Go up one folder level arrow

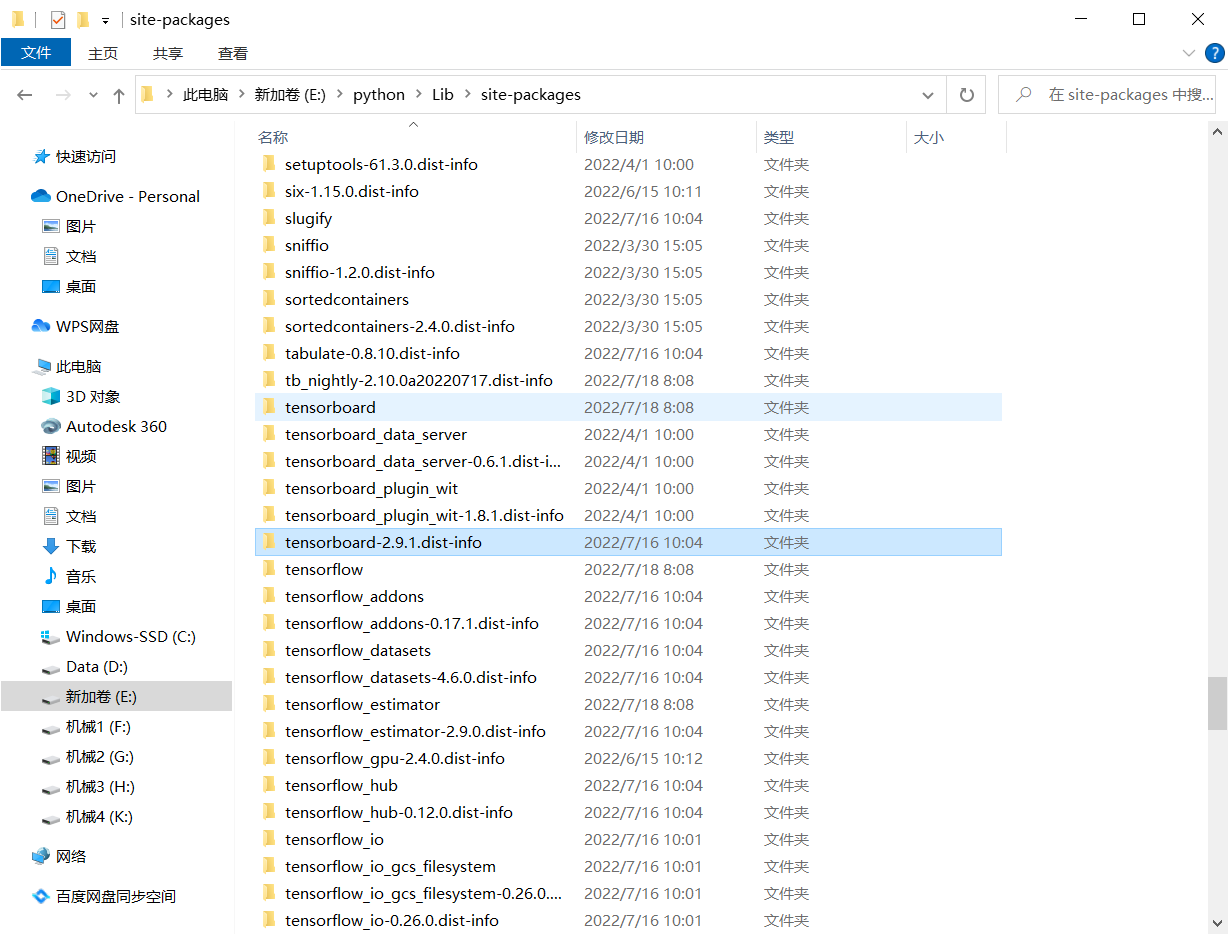tap(119, 95)
